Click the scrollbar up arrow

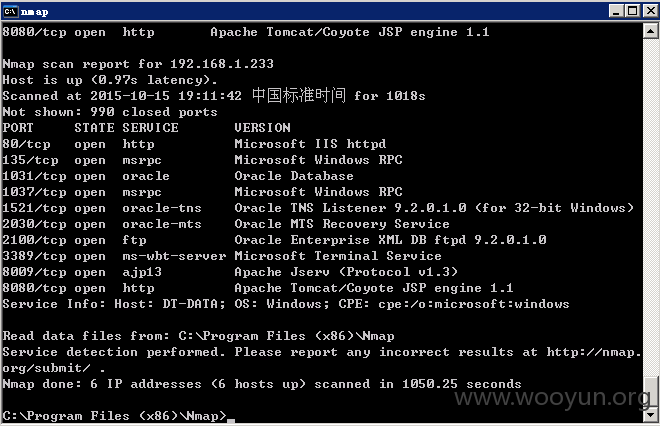click(651, 32)
